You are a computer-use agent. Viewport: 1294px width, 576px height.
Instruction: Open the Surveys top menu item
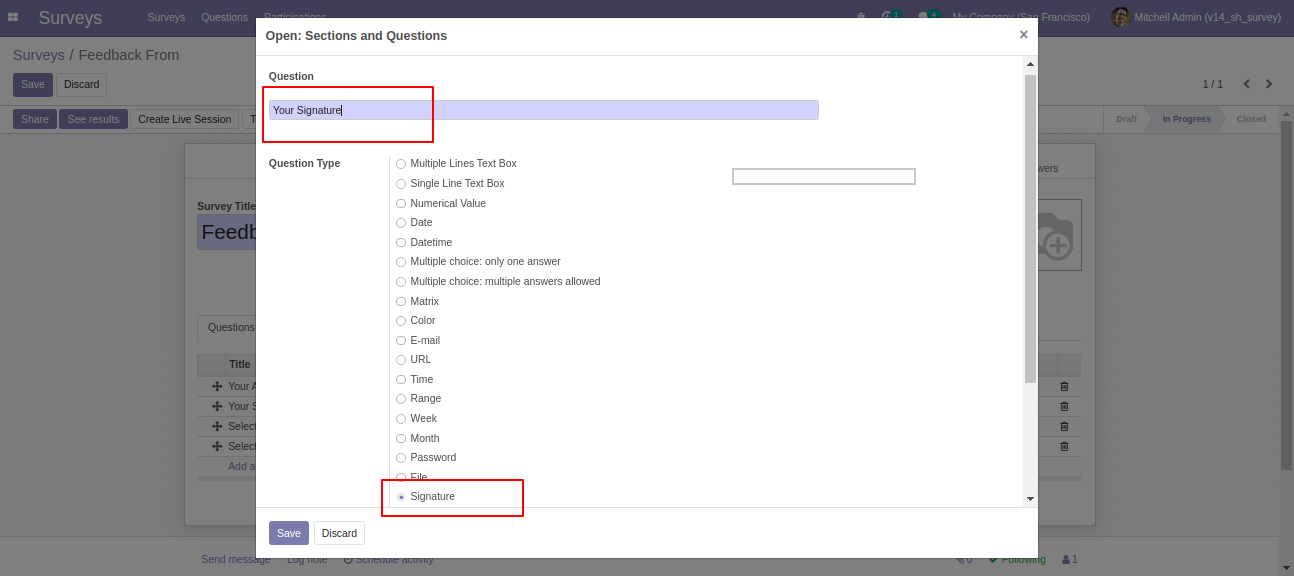tap(166, 17)
